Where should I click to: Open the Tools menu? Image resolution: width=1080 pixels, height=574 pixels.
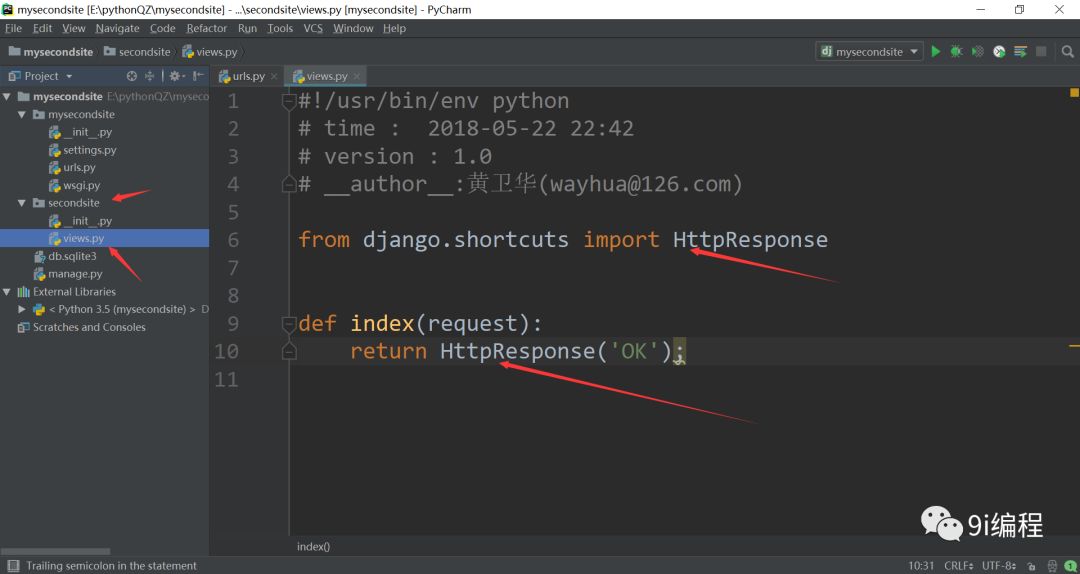tap(280, 28)
